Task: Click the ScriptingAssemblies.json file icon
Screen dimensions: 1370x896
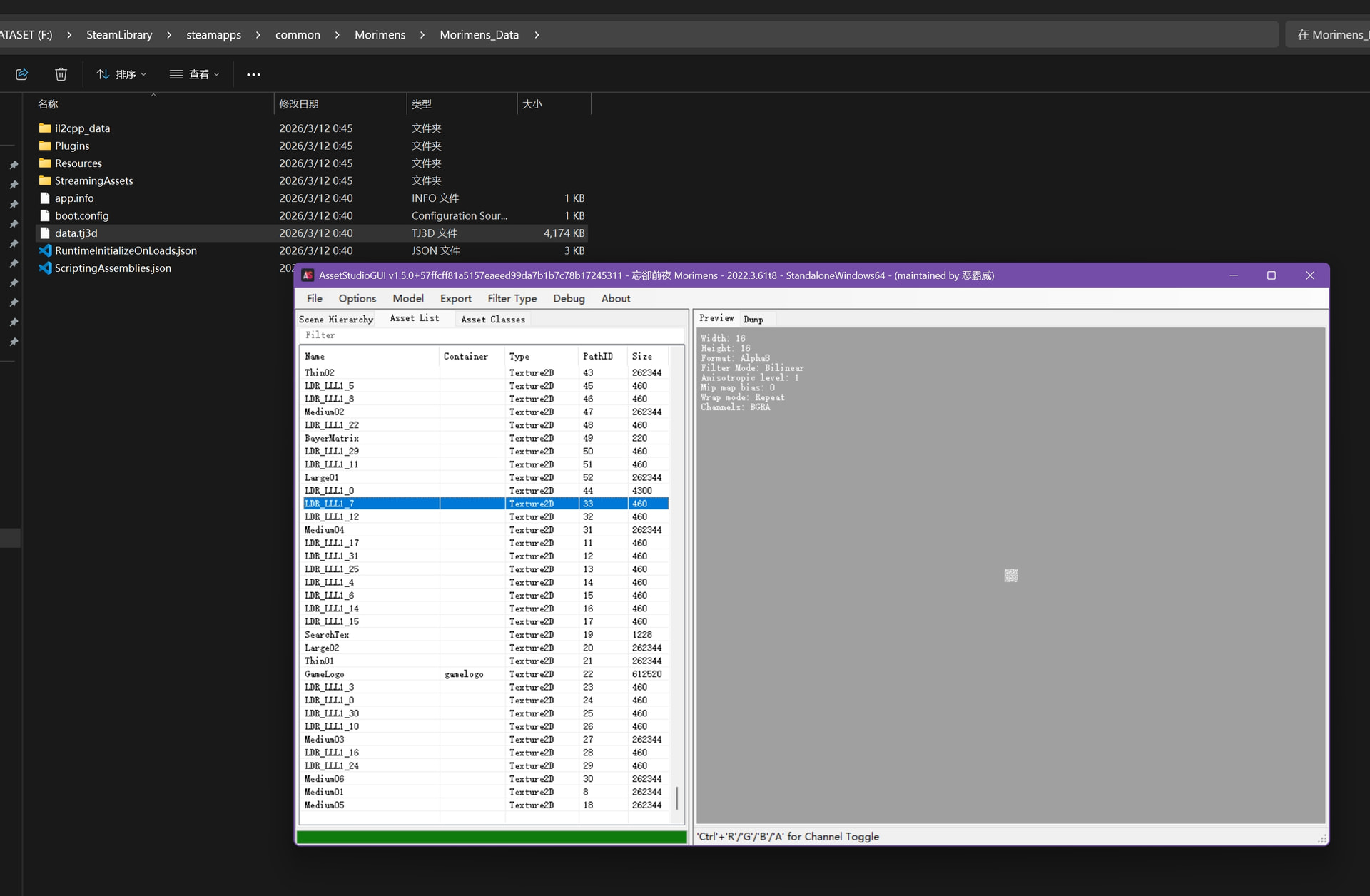Action: click(x=45, y=268)
